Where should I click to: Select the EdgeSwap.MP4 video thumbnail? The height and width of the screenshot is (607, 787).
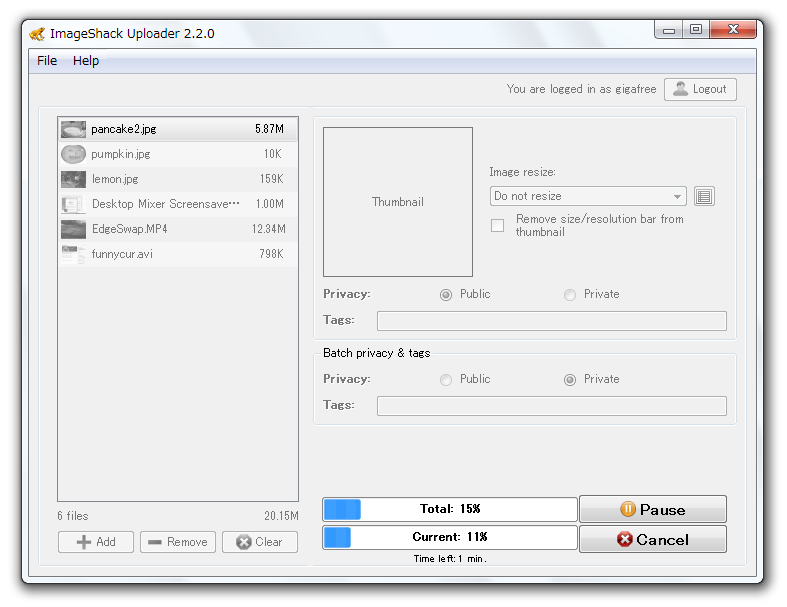[x=73, y=229]
